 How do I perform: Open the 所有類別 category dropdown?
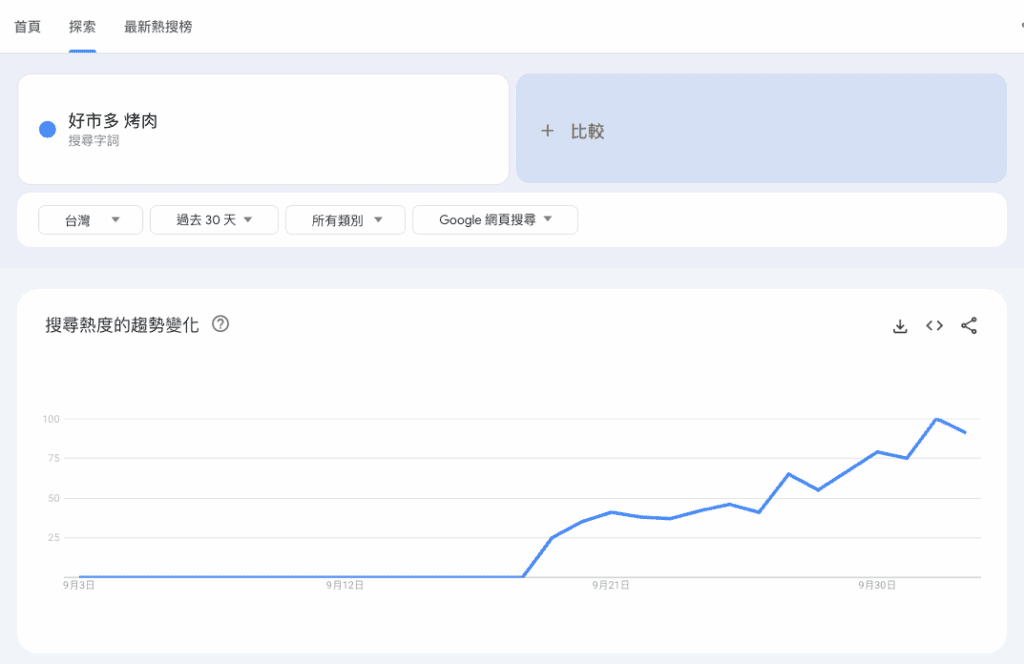pyautogui.click(x=345, y=220)
